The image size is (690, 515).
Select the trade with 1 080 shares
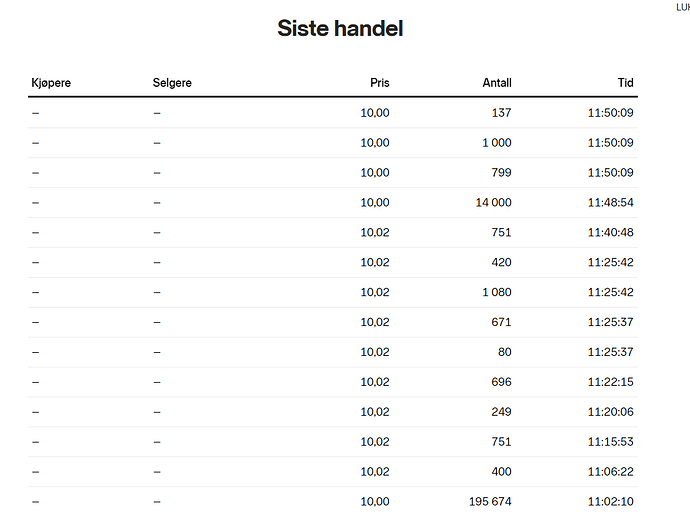click(x=333, y=293)
